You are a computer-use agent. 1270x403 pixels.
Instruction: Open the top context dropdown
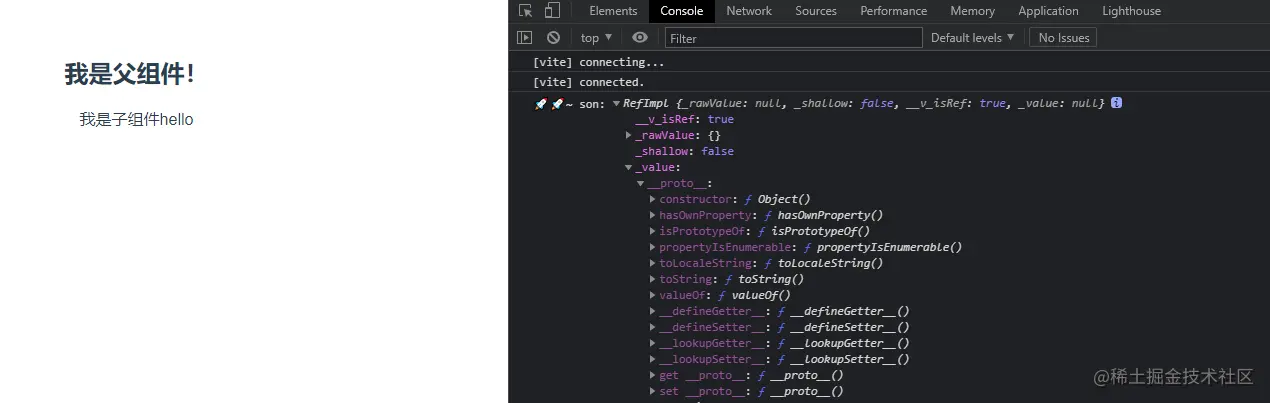[x=597, y=38]
